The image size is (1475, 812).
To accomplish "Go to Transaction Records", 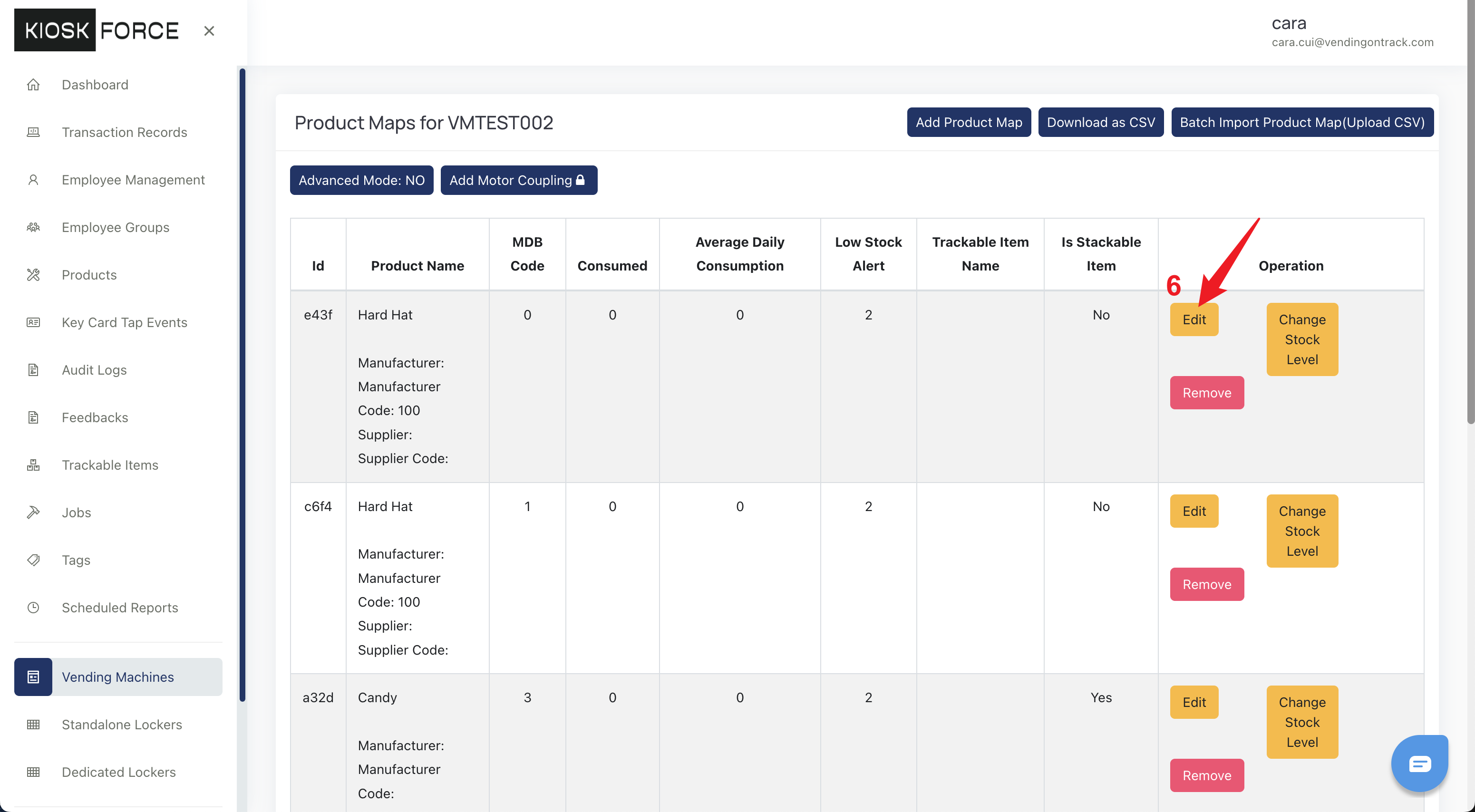I will [124, 132].
